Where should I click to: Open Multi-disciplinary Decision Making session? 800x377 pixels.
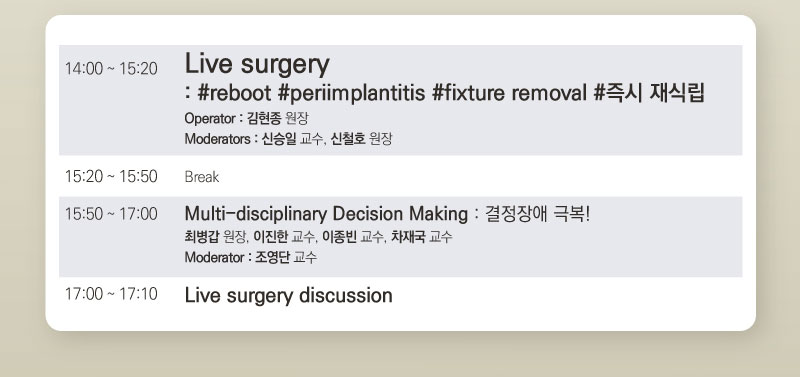[x=326, y=214]
